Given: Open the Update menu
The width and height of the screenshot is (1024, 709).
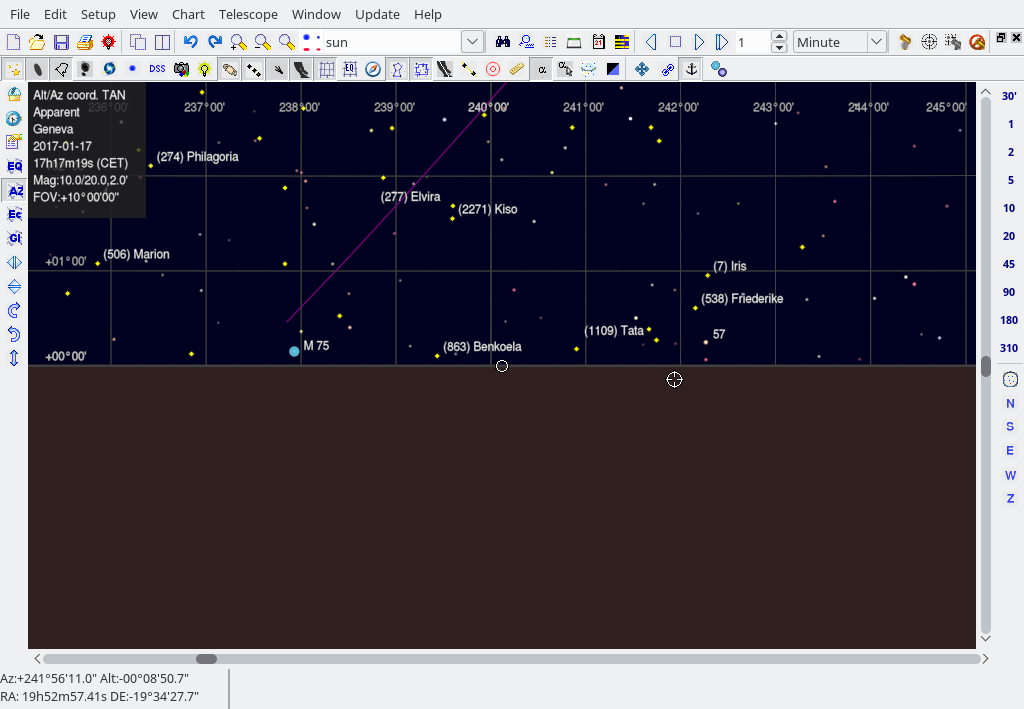Looking at the screenshot, I should click(377, 14).
